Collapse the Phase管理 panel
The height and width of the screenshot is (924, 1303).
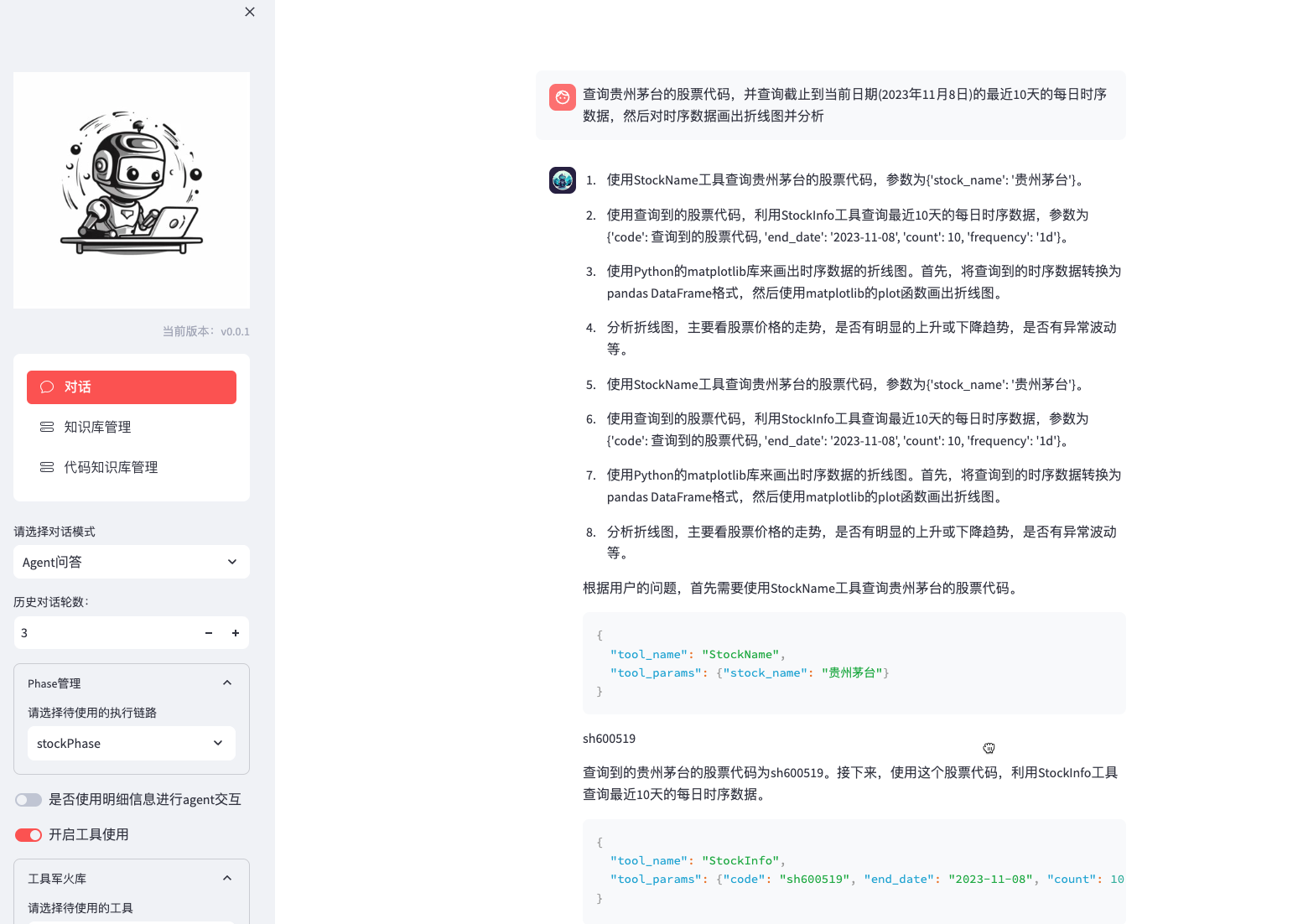click(x=226, y=683)
